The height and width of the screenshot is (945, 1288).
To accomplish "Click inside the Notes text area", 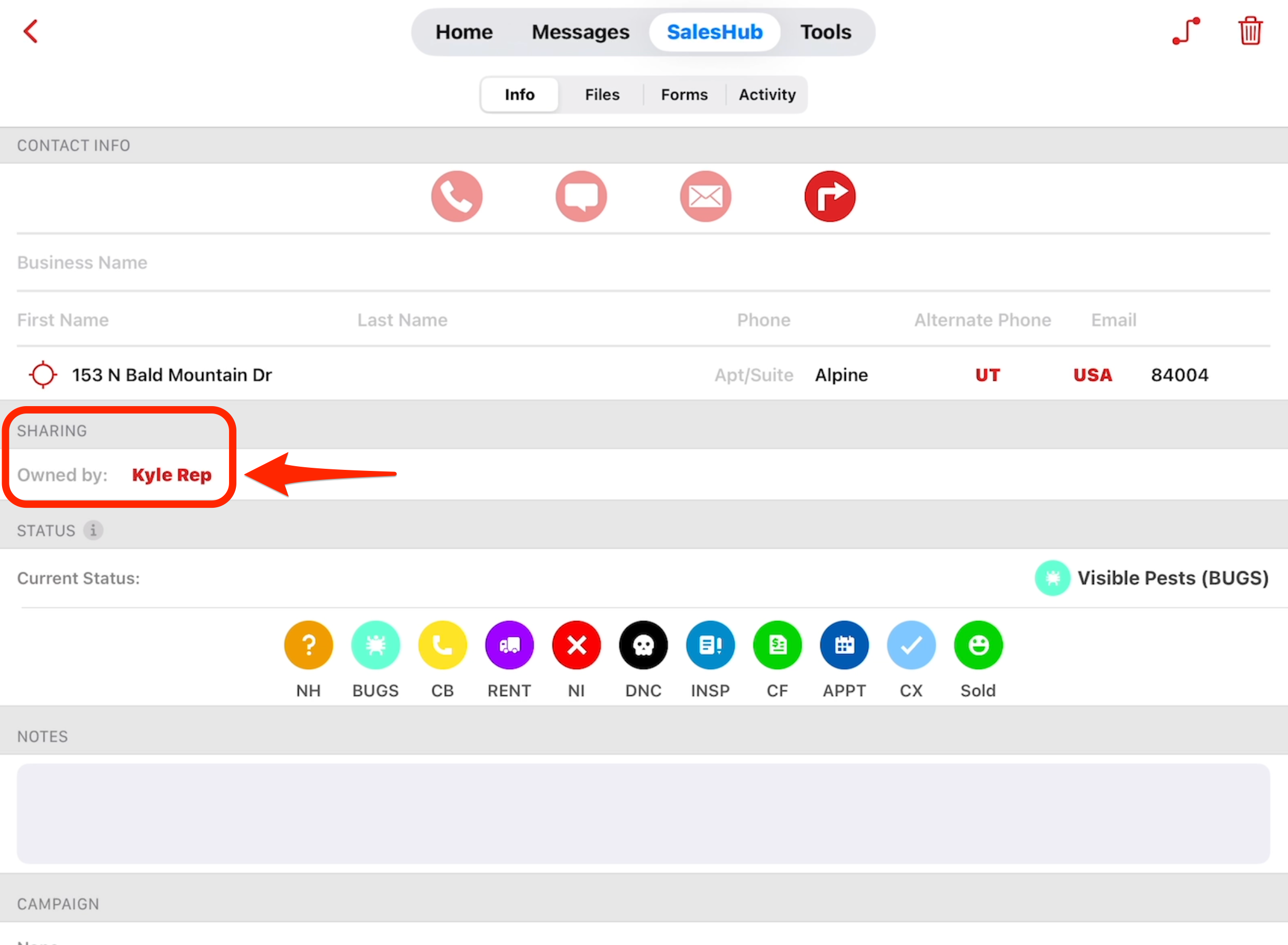I will (643, 813).
